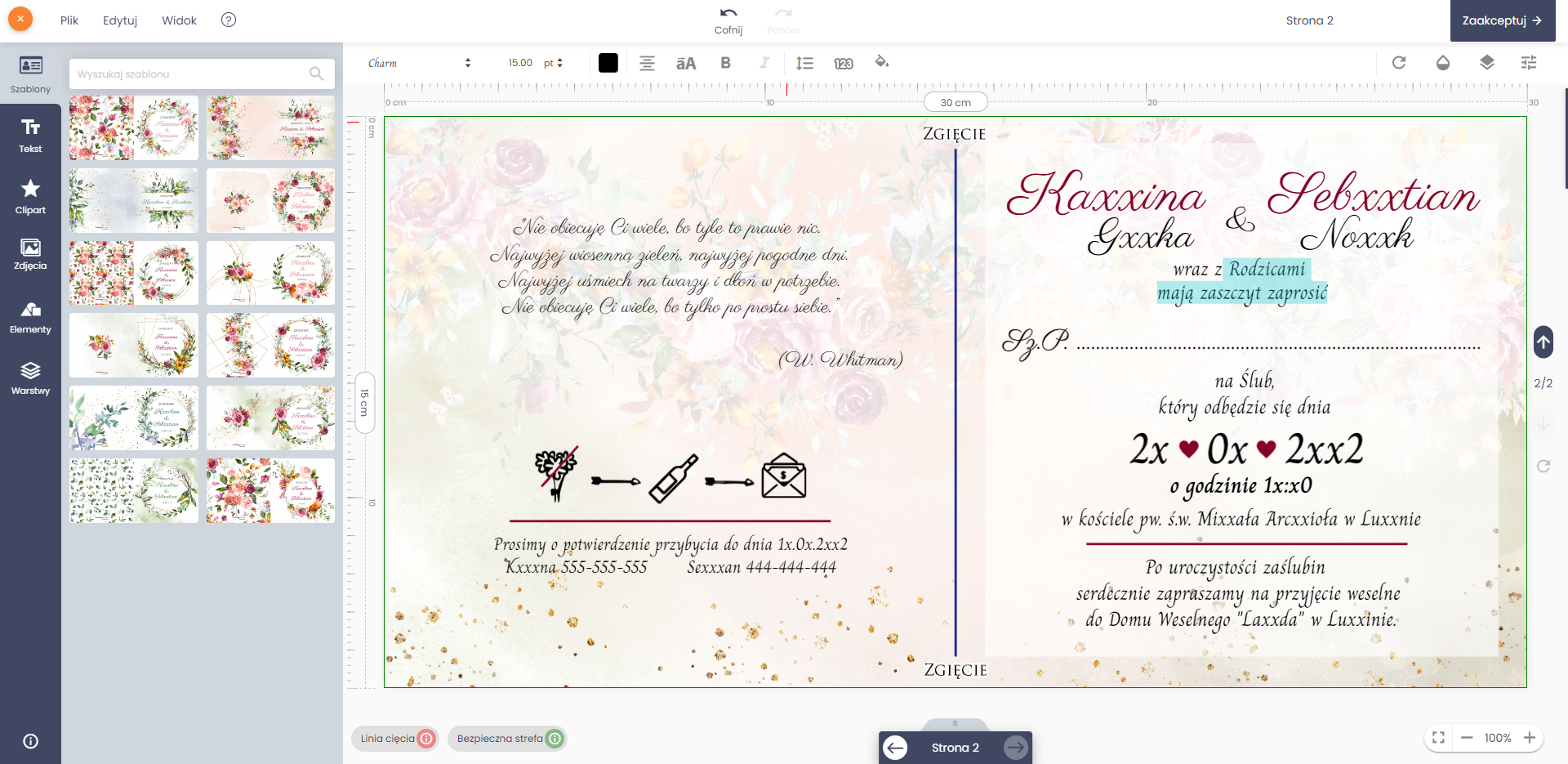Toggle the Linia cięcia guide
The height and width of the screenshot is (764, 1568).
point(395,739)
